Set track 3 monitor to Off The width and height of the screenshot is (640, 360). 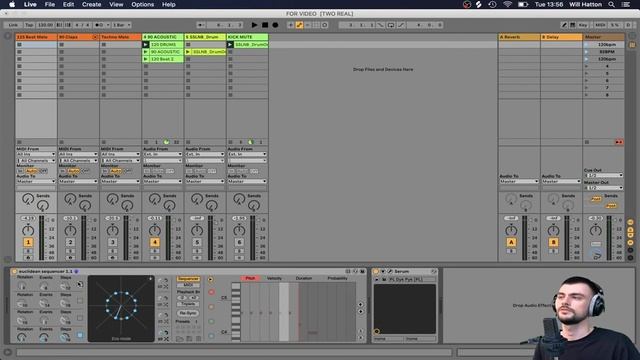click(x=127, y=171)
